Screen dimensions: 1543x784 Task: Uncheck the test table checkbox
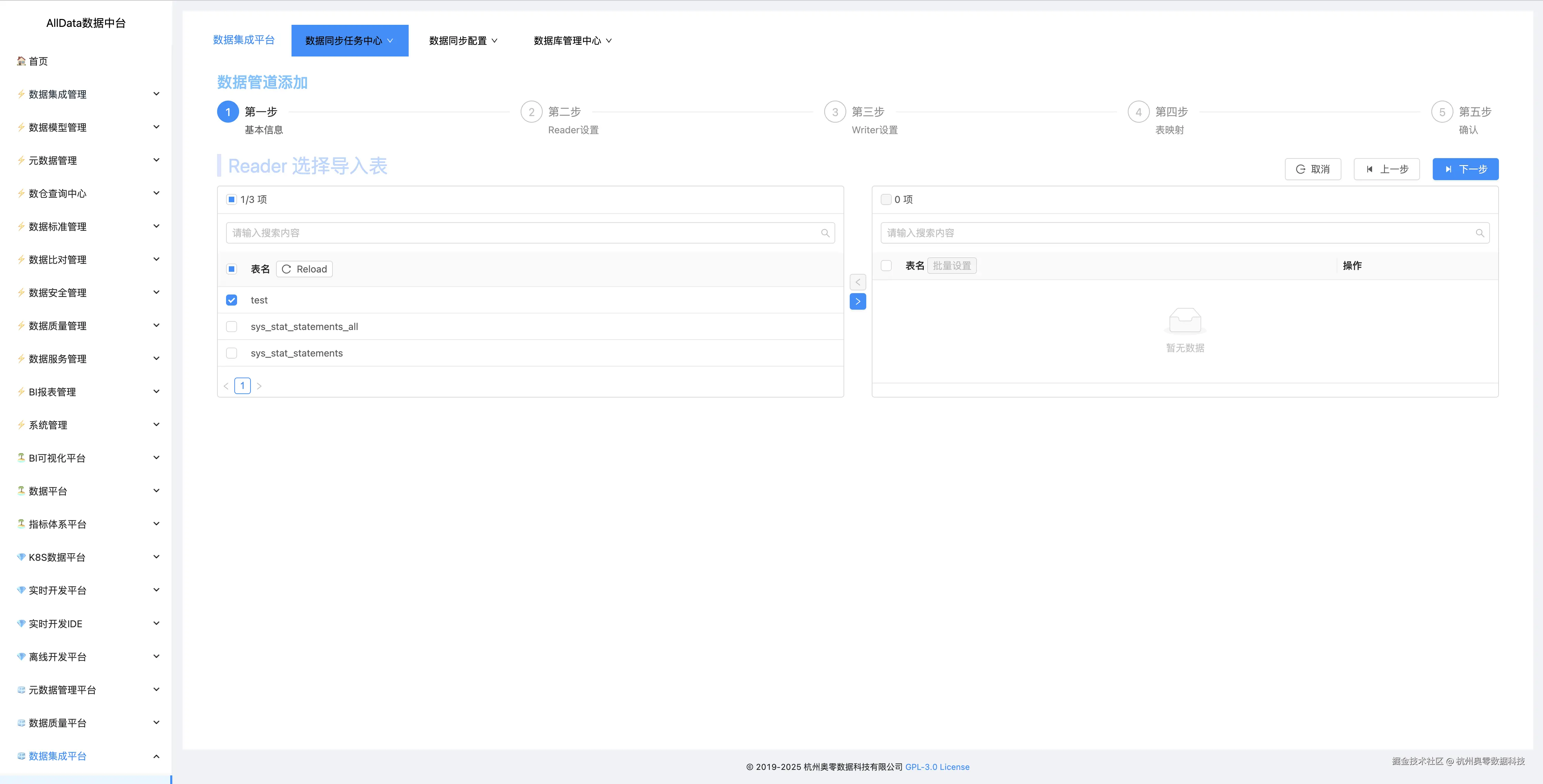232,300
